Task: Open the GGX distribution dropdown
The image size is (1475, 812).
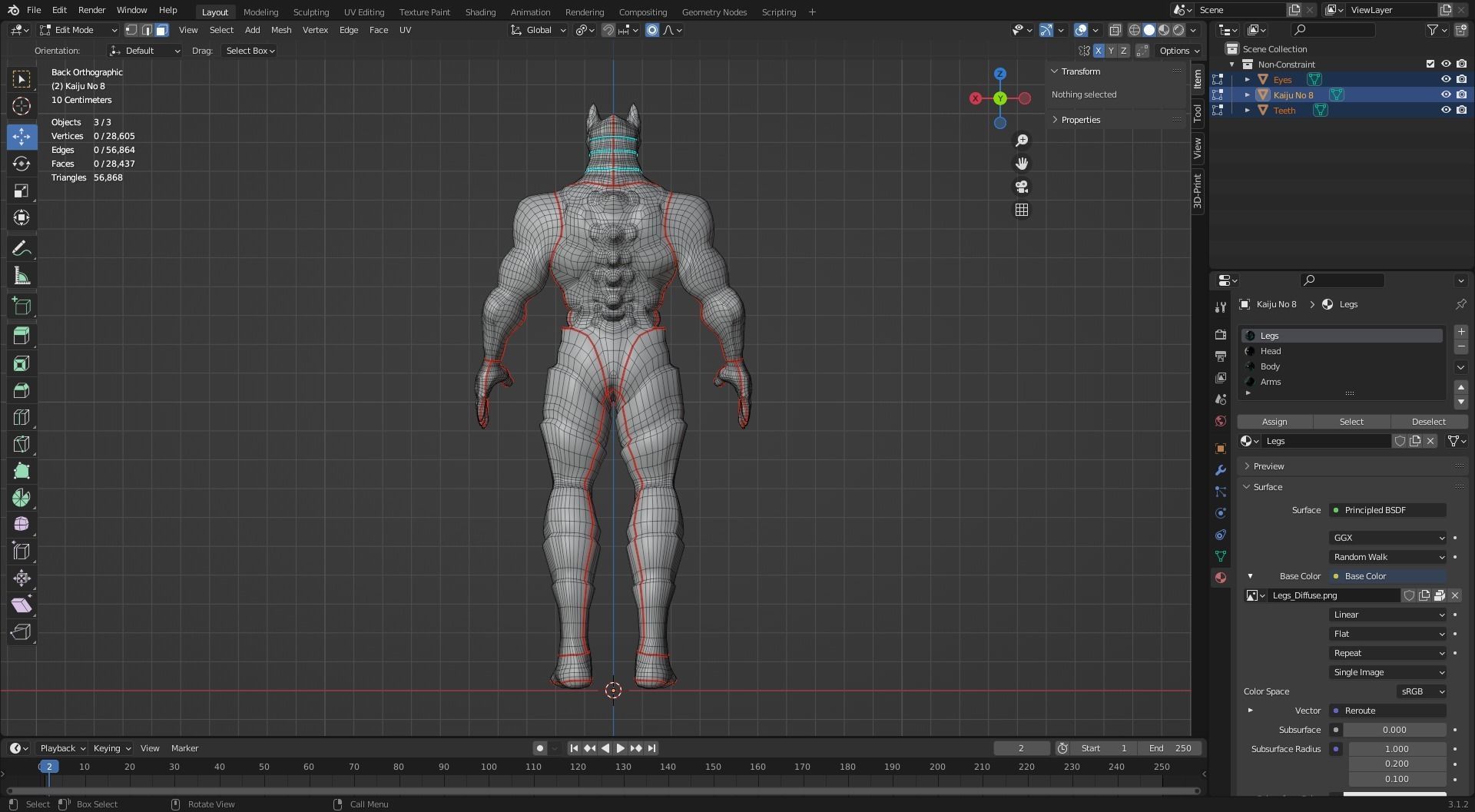Action: coord(1387,538)
